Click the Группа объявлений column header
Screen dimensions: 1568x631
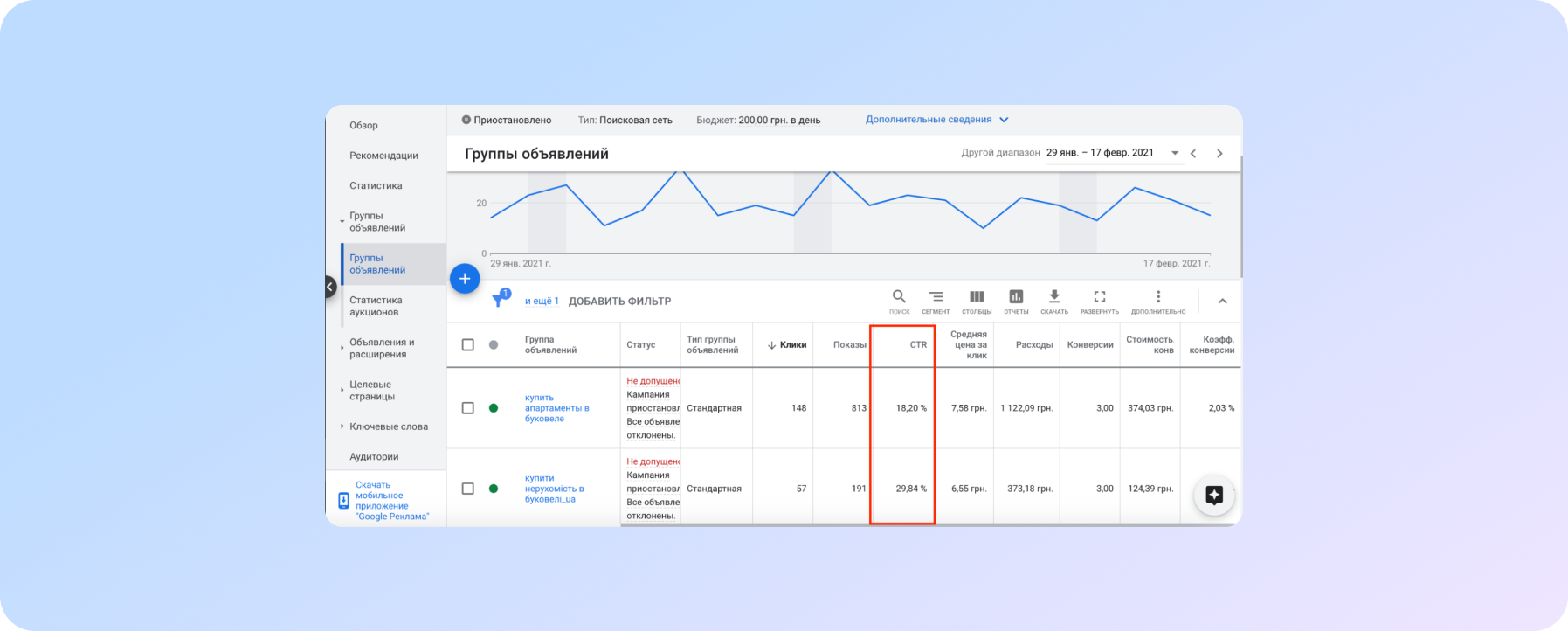click(550, 344)
